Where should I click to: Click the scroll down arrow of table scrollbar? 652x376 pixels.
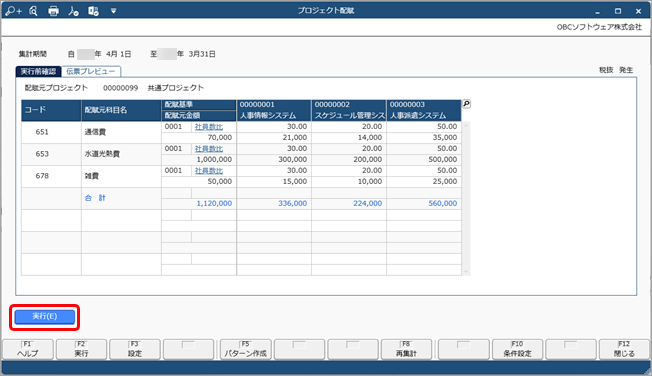click(466, 272)
